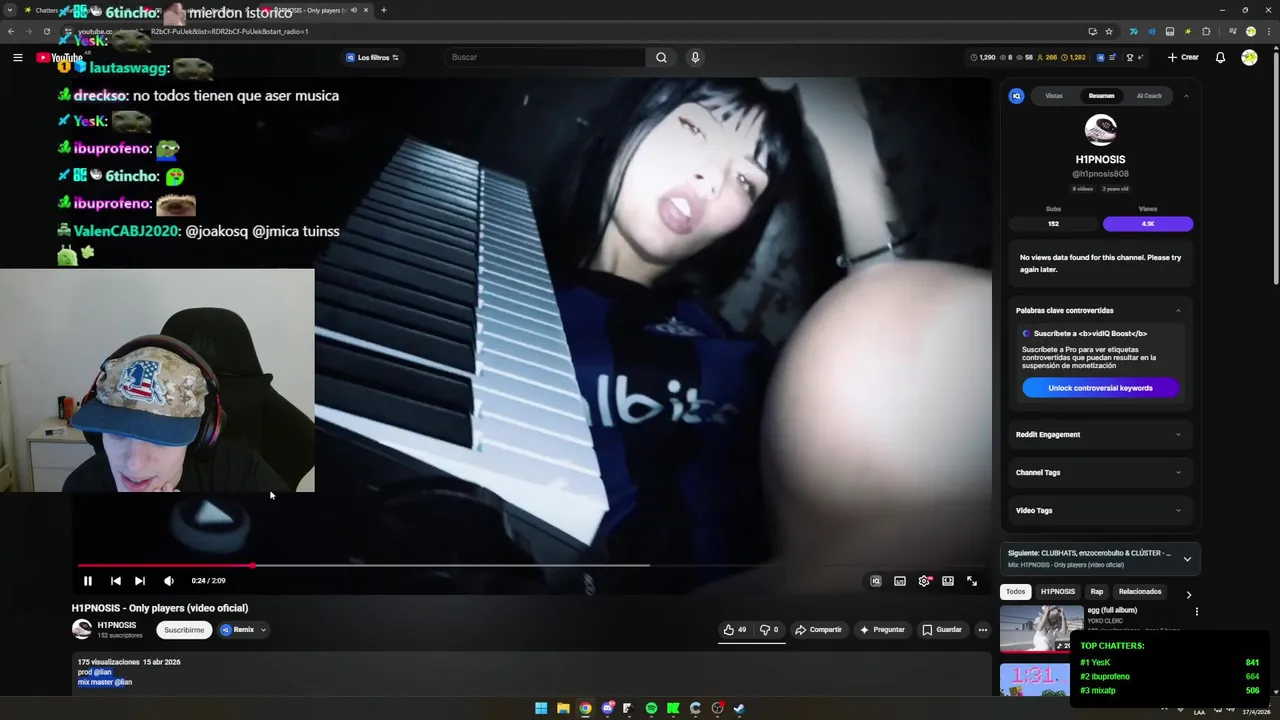Like the video with thumbs up
Screen dimensions: 1280x720
click(734, 630)
